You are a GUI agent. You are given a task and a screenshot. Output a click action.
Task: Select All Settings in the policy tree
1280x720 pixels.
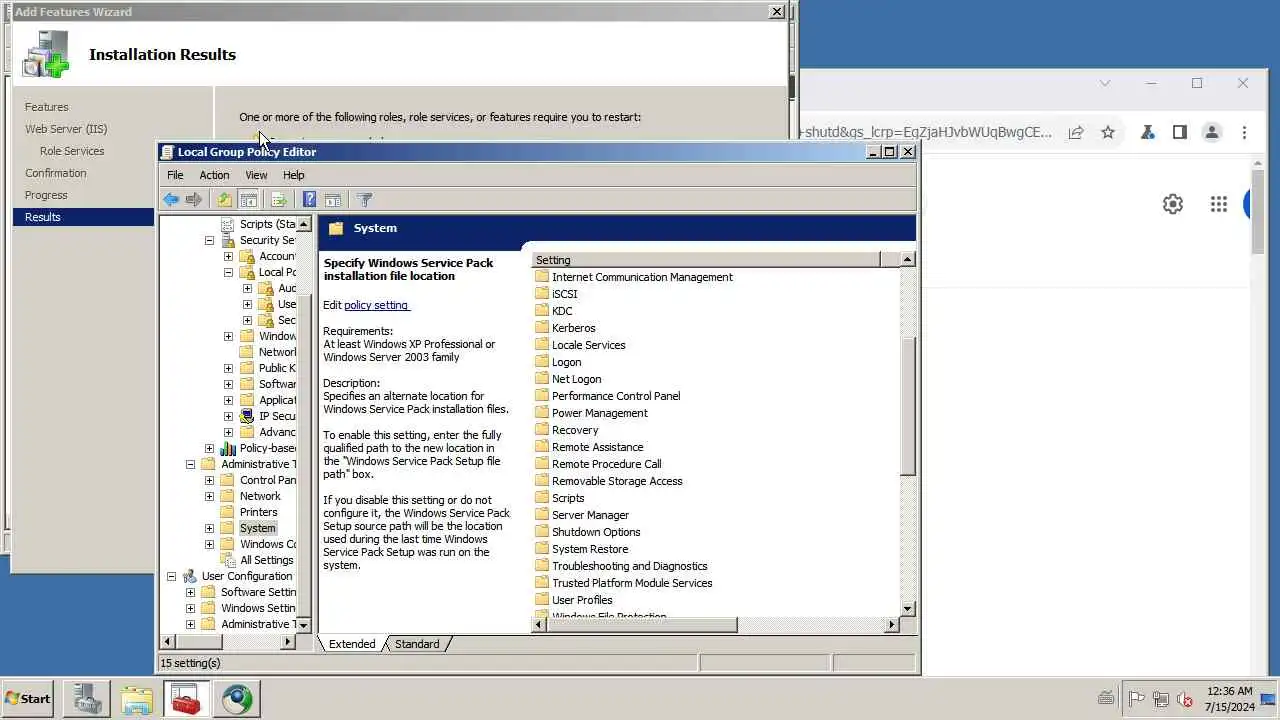(x=266, y=560)
